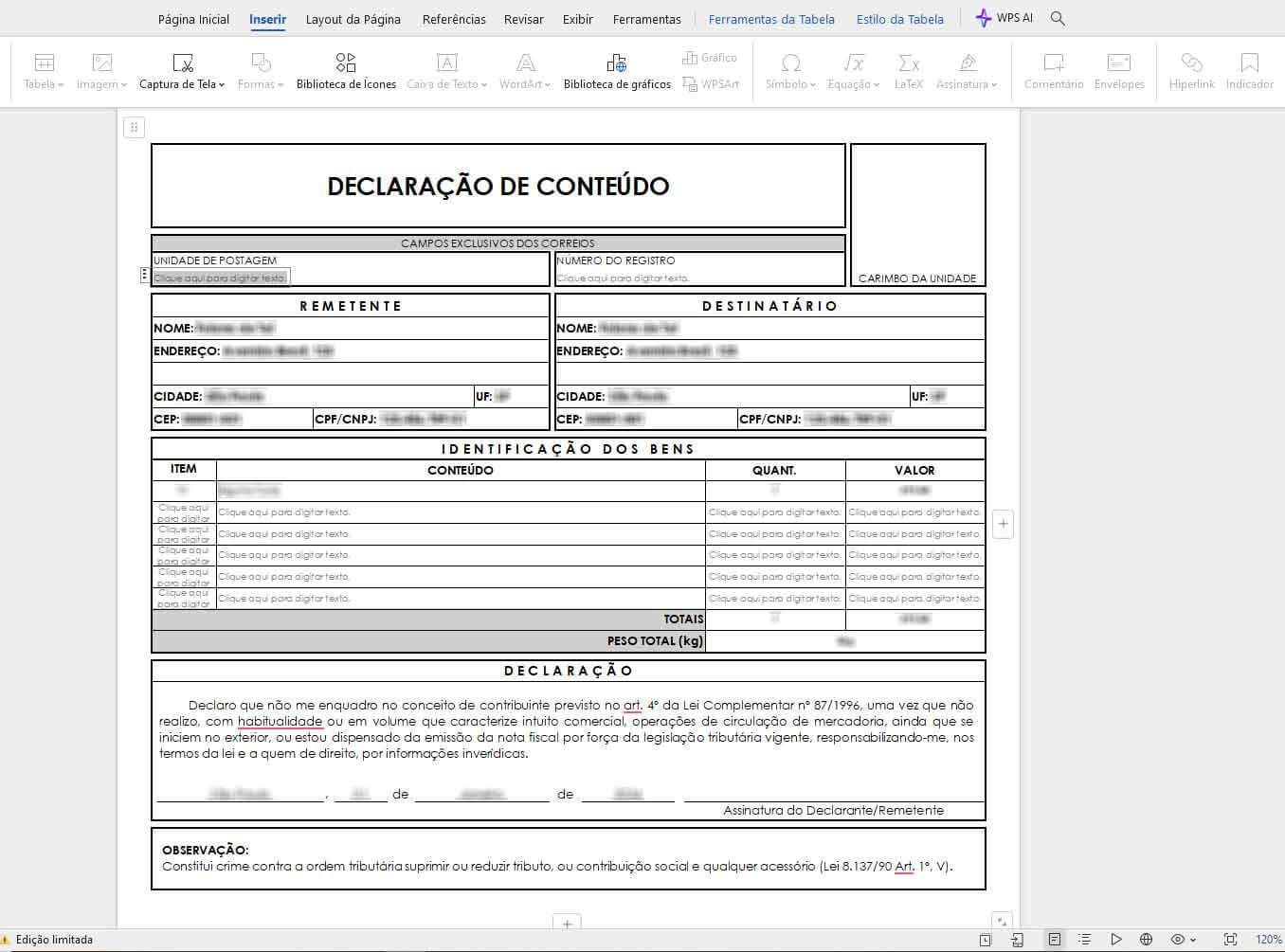Screen dimensions: 1285x952
Task: Switch to page layout view in status bar
Action: pyautogui.click(x=1054, y=940)
